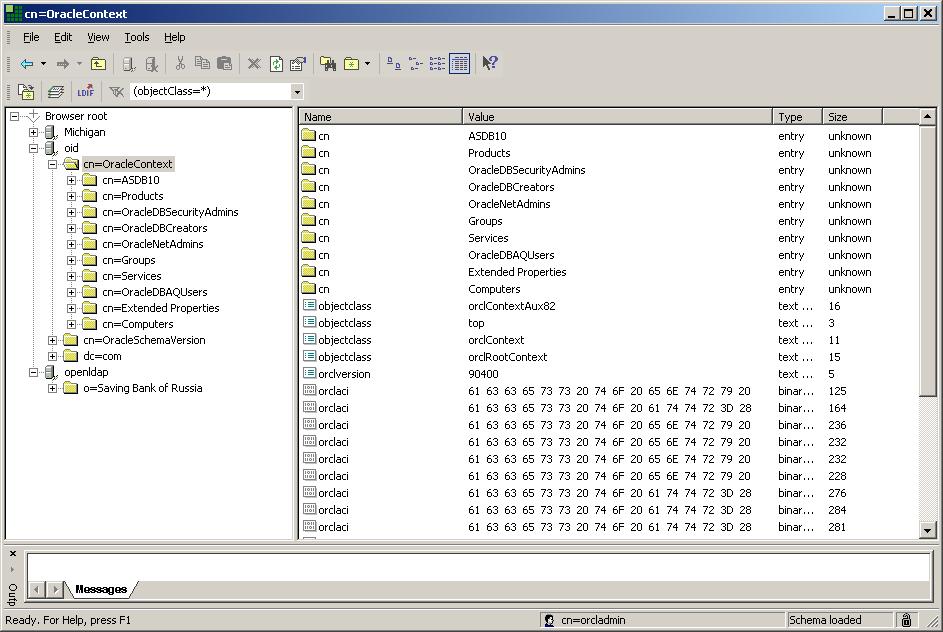The width and height of the screenshot is (943, 632).
Task: Open the Help menu
Action: (x=174, y=37)
